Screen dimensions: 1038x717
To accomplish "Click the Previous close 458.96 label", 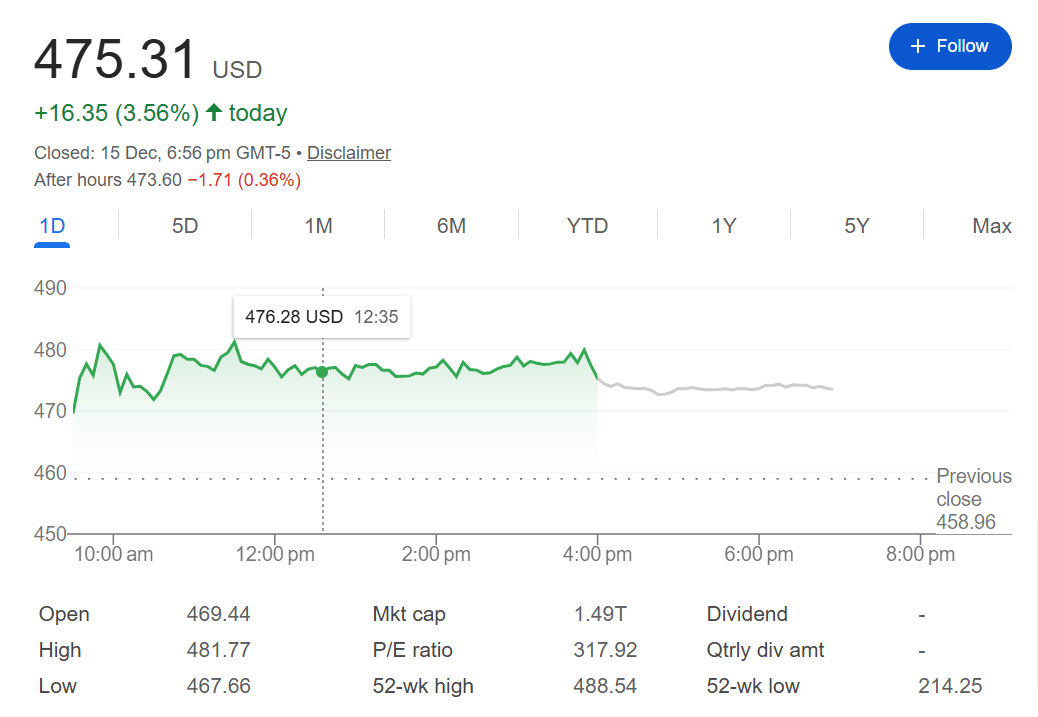I will click(973, 499).
